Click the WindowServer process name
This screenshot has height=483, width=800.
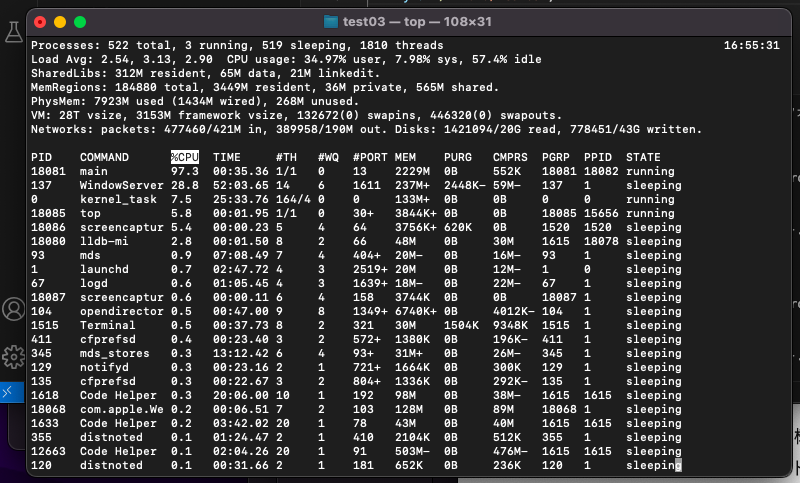pyautogui.click(x=121, y=185)
